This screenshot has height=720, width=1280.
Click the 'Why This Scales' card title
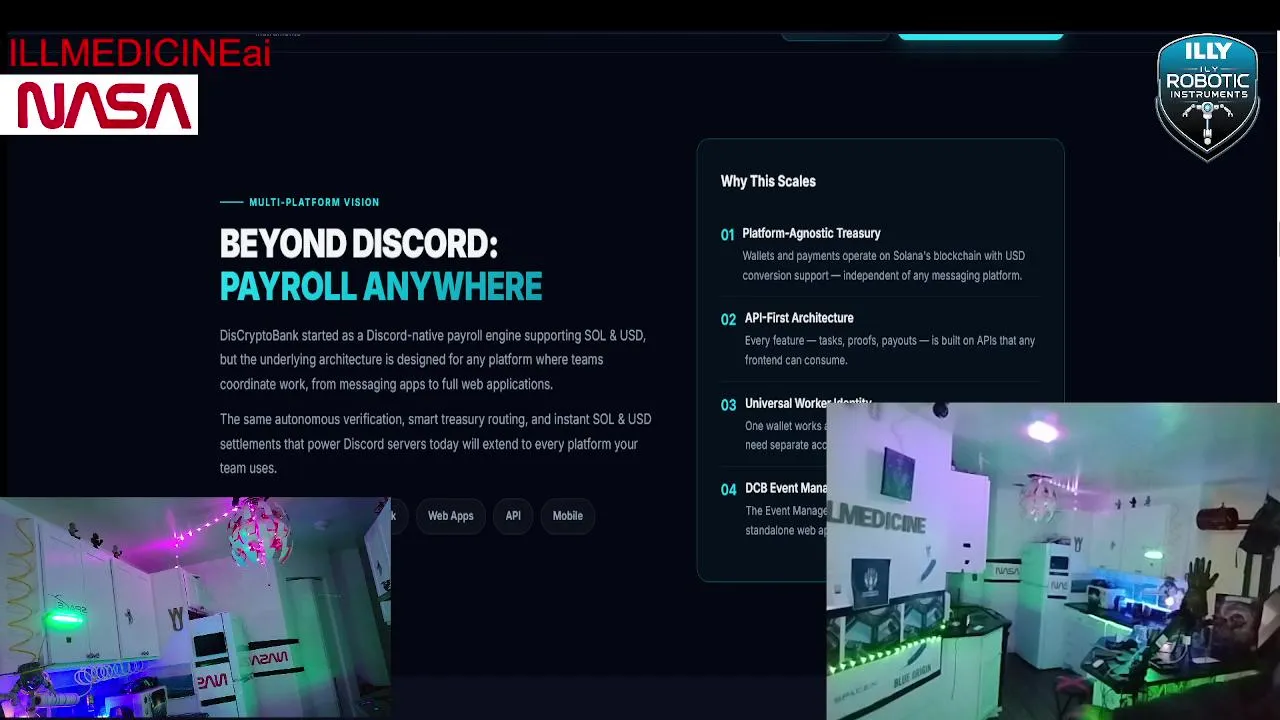[x=768, y=181]
